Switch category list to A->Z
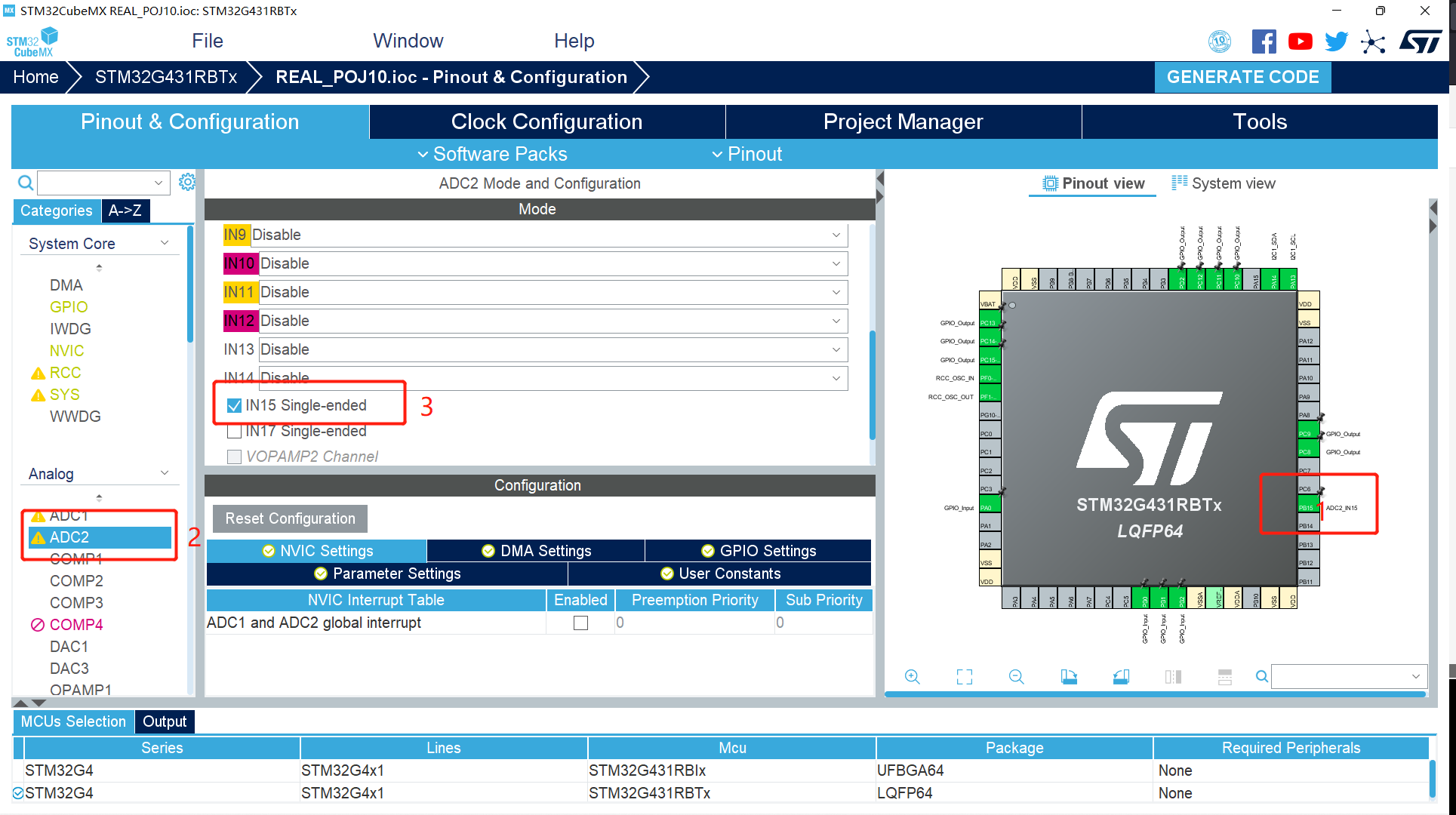 125,211
